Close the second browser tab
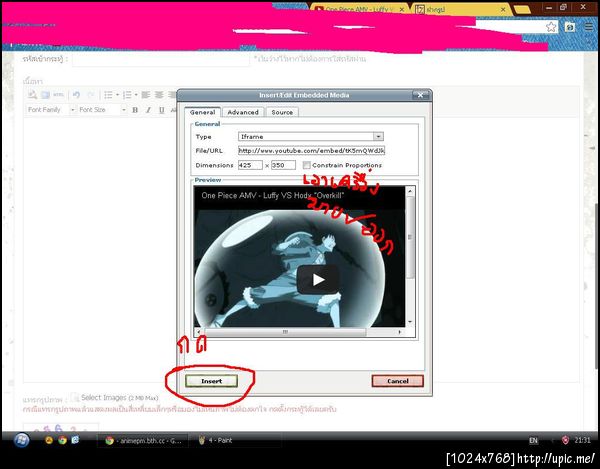 coord(503,10)
